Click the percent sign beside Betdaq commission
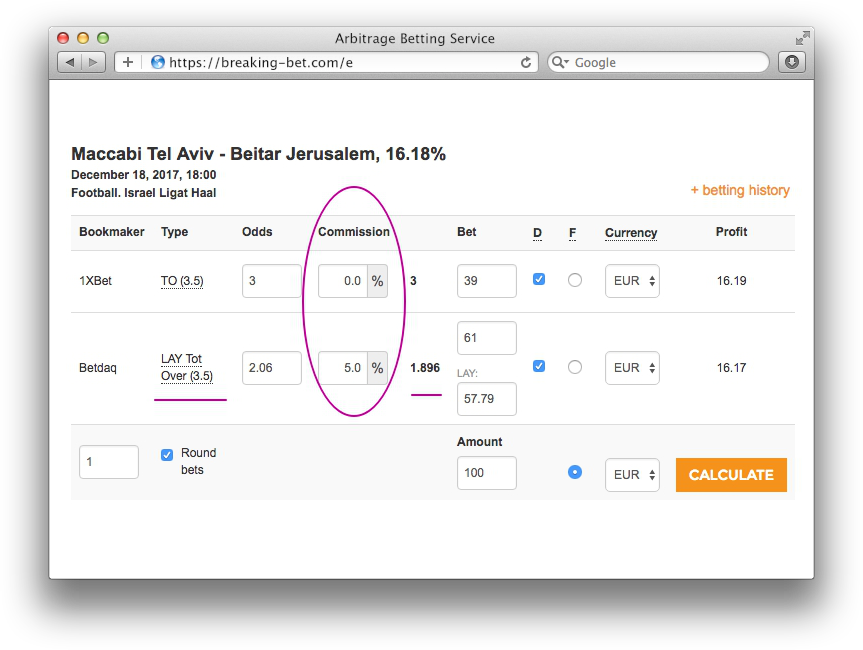863x650 pixels. [377, 368]
